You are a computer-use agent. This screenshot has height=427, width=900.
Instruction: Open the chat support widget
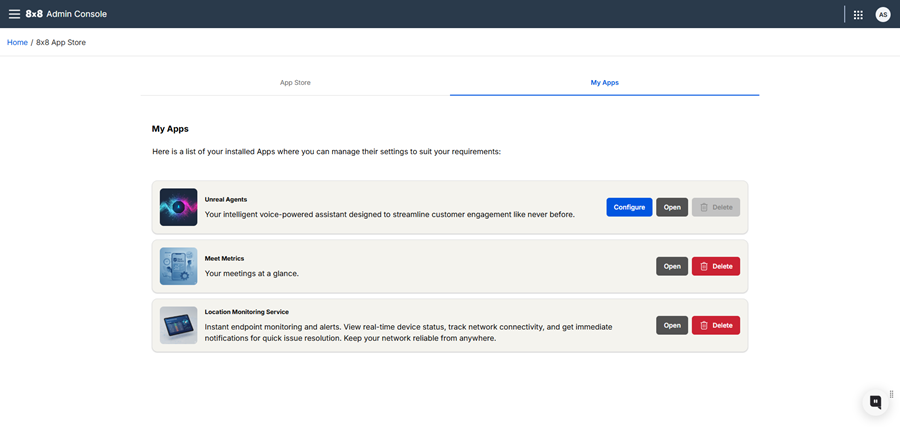pyautogui.click(x=875, y=401)
